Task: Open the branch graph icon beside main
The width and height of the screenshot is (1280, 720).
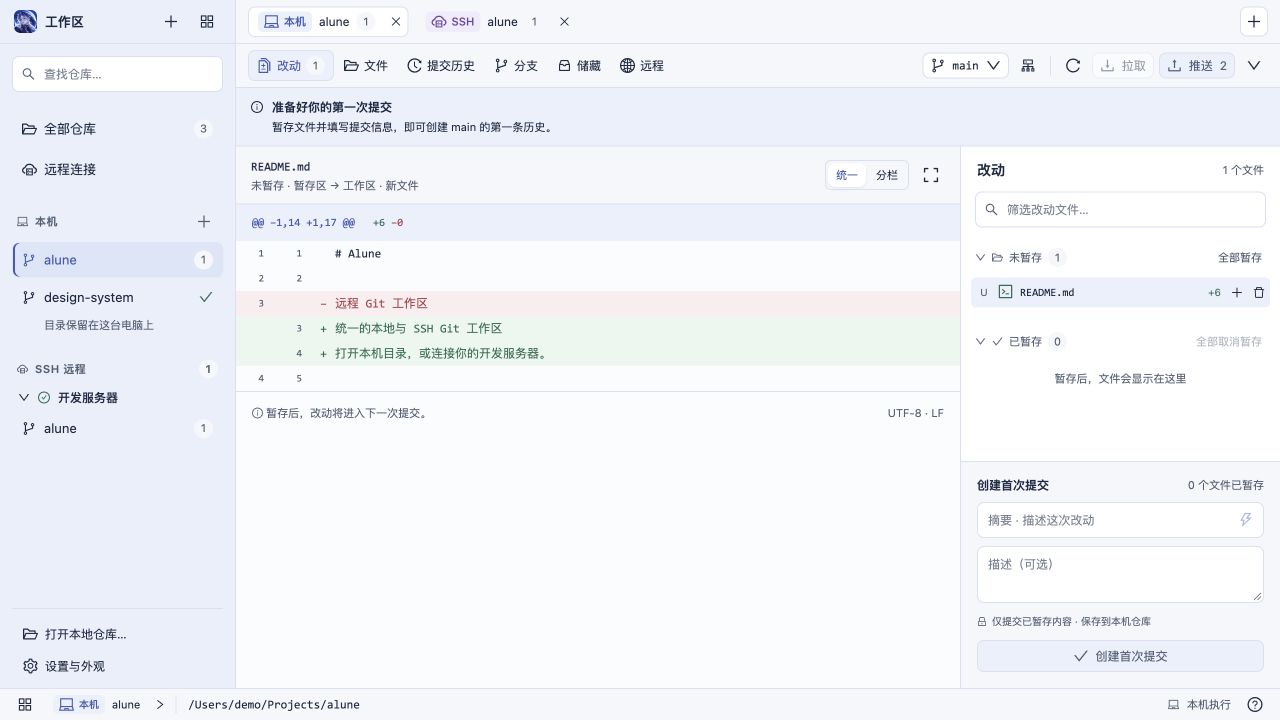Action: (x=1028, y=66)
